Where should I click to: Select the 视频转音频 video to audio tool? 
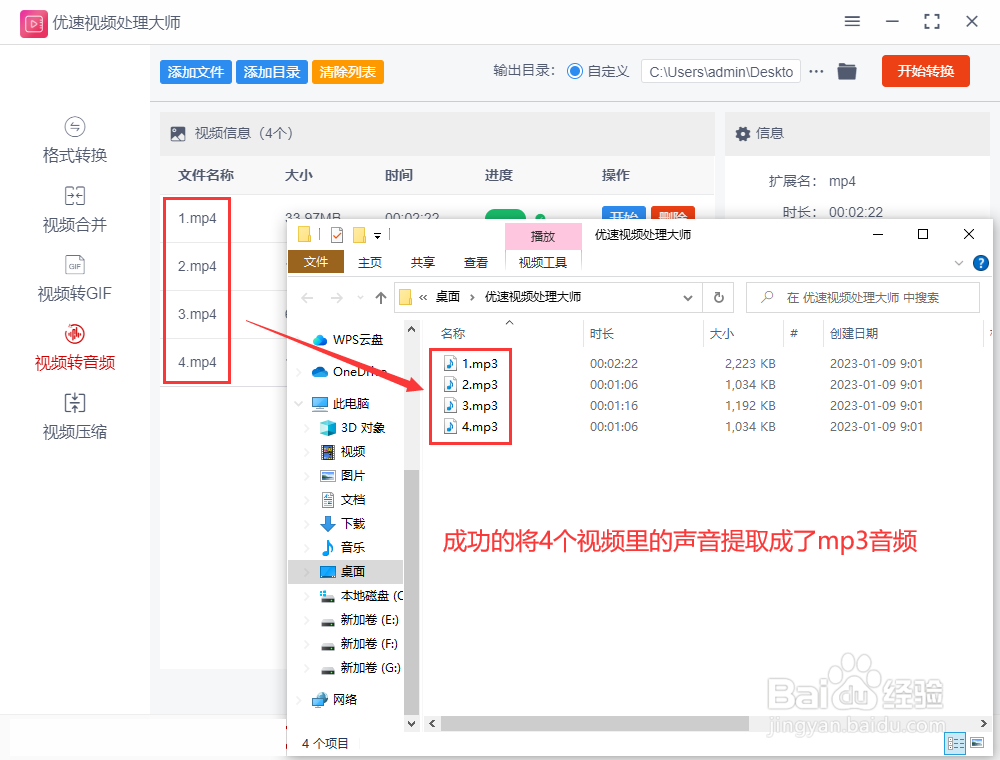(75, 347)
